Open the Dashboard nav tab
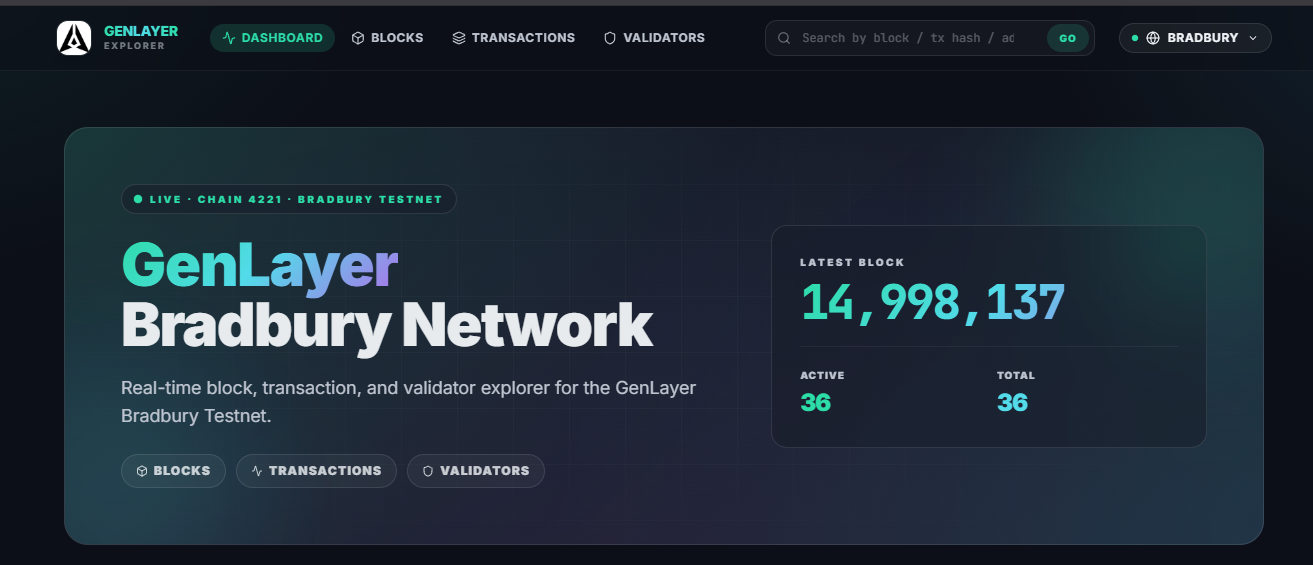 coord(272,38)
